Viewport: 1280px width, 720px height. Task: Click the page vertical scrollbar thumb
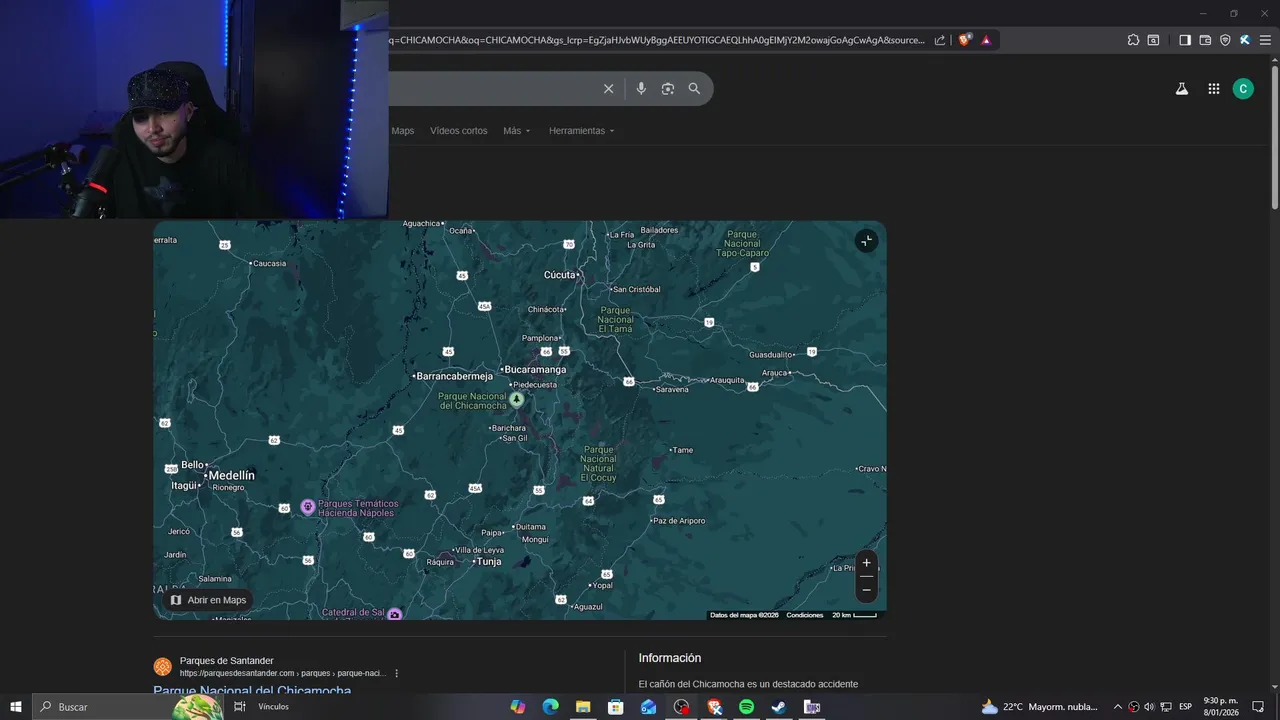click(1275, 135)
